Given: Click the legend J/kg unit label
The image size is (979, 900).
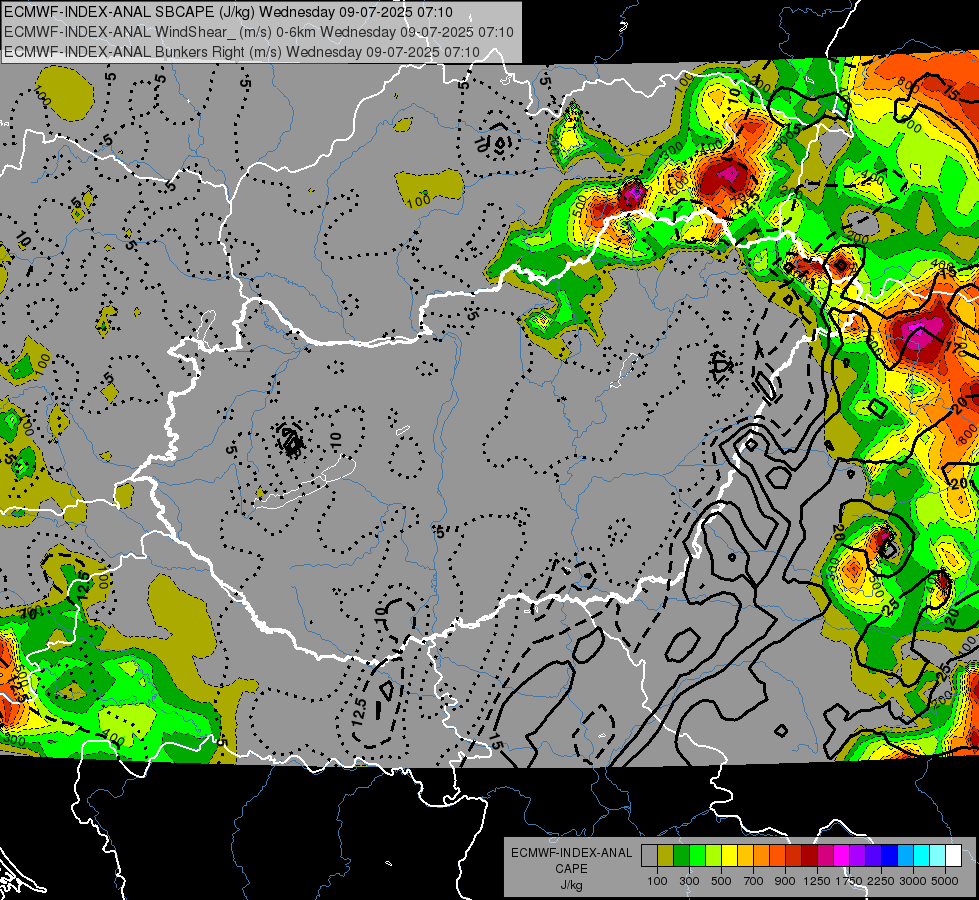Looking at the screenshot, I should coord(572,885).
